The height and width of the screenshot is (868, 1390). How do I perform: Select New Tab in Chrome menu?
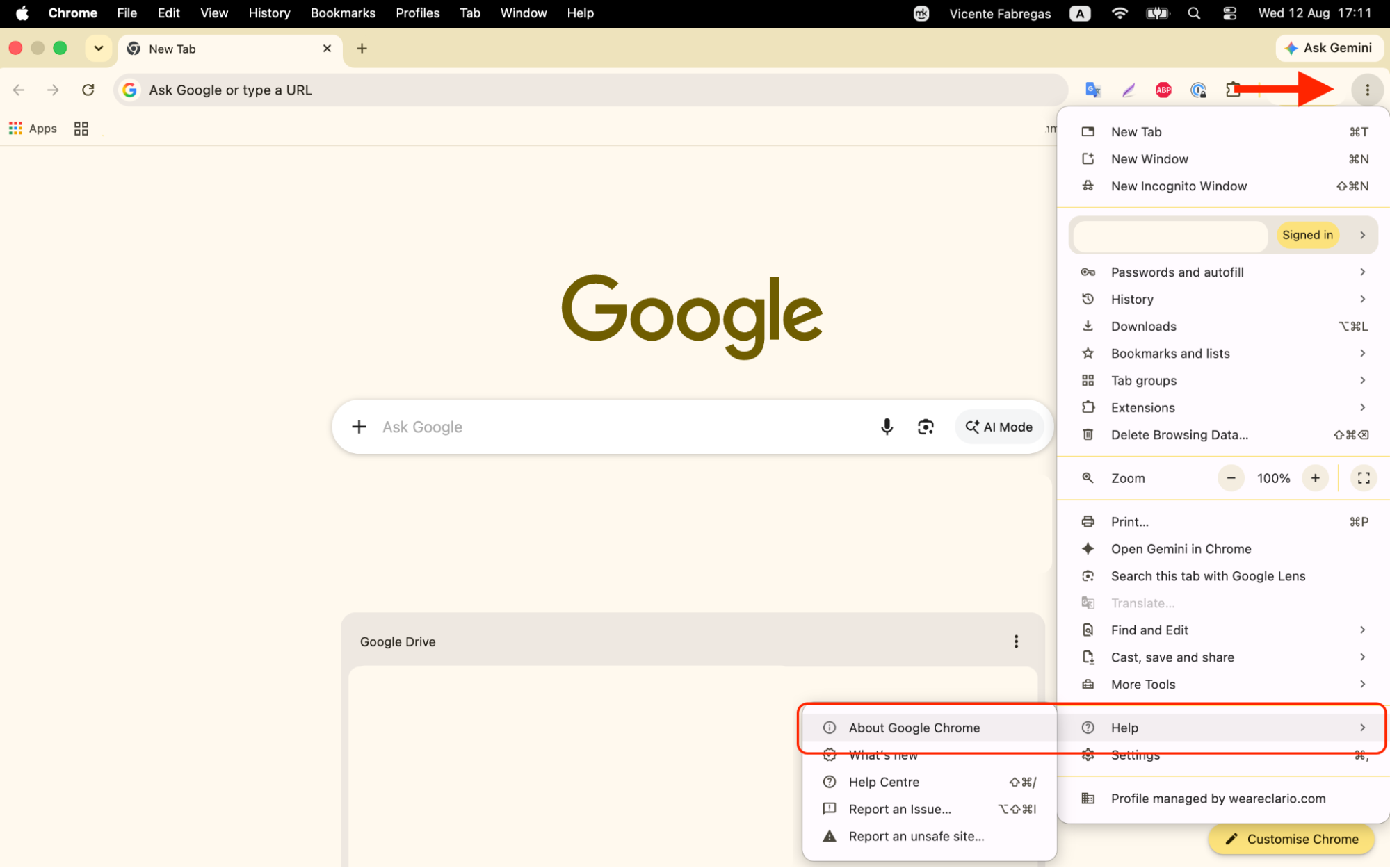1222,132
